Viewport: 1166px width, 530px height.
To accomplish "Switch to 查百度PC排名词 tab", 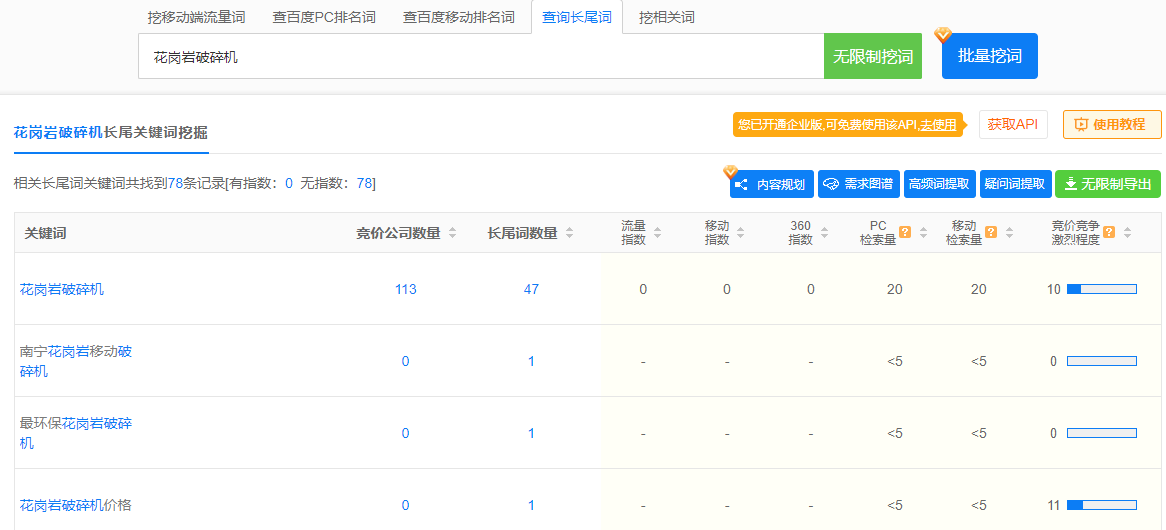I will click(x=324, y=17).
